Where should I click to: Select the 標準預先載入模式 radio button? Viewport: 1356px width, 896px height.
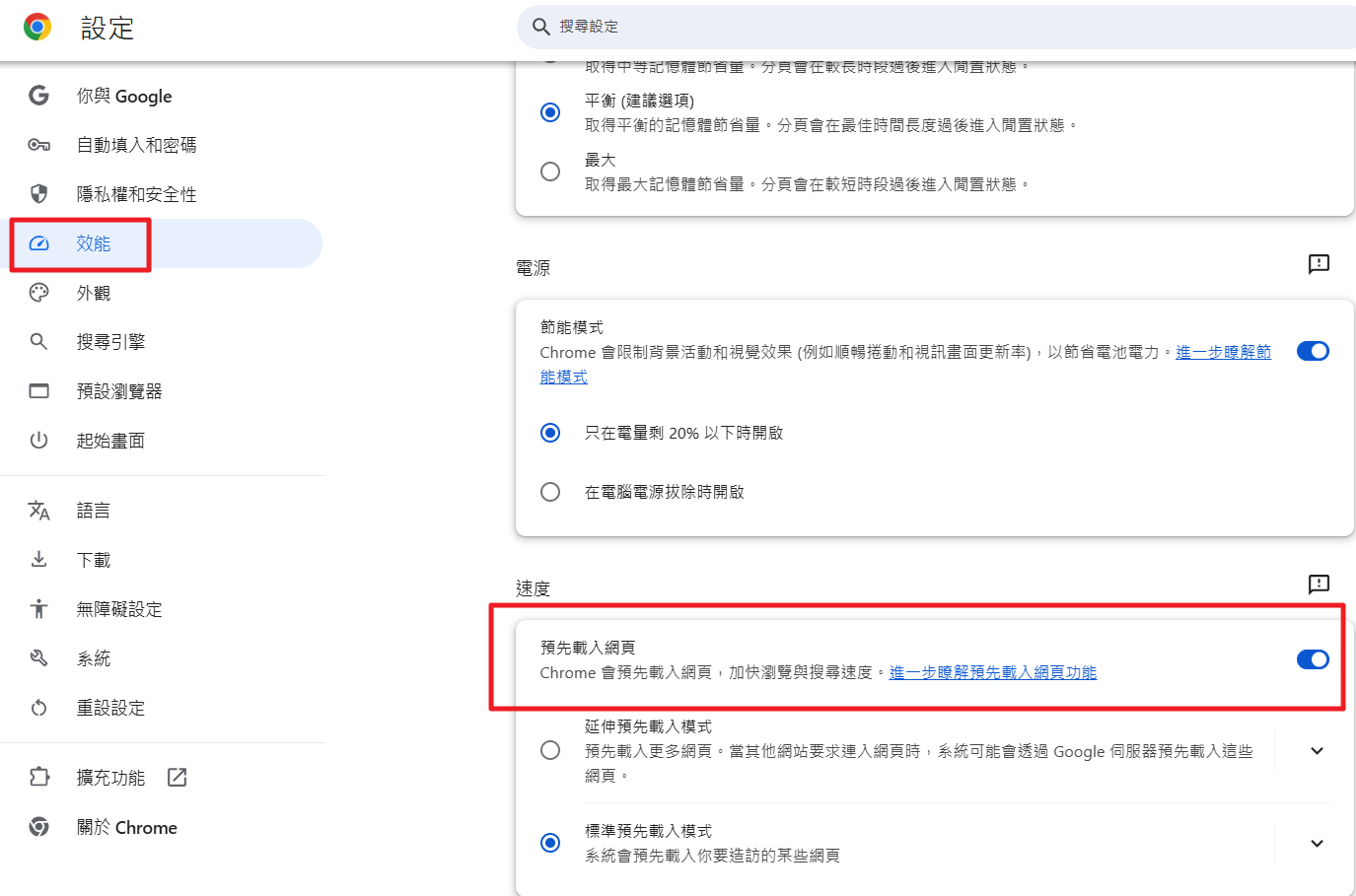[550, 843]
